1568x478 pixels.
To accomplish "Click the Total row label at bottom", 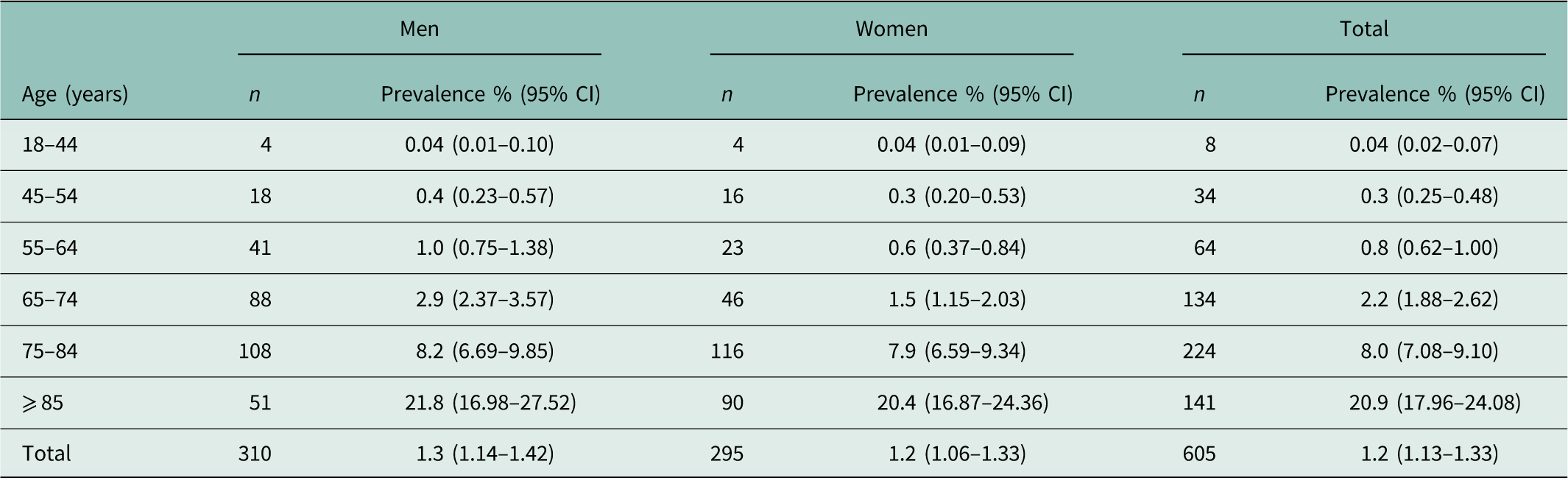I will 46,453.
